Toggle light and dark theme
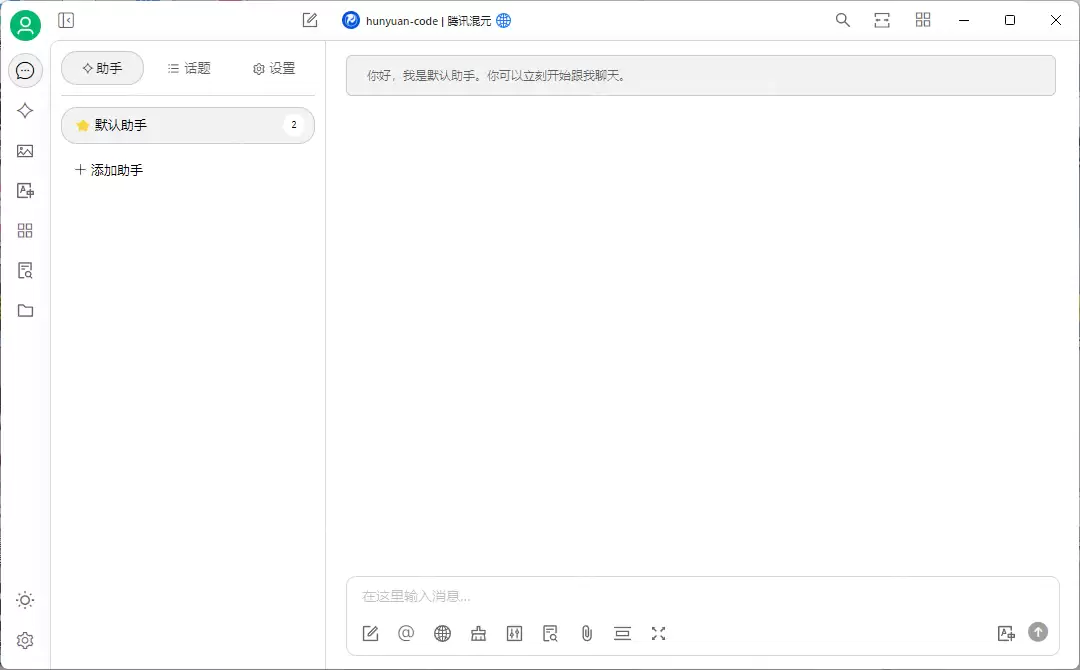Screen dimensions: 1080x670 pyautogui.click(x=25, y=600)
